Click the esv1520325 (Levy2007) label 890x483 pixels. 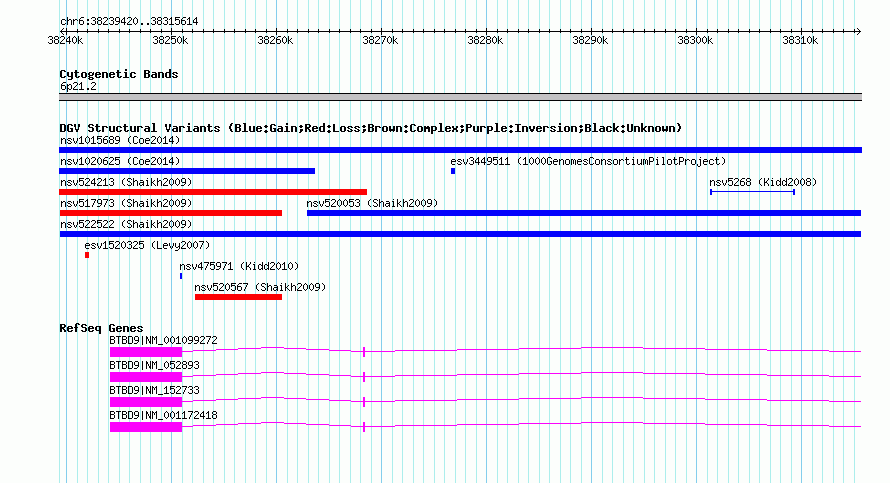pyautogui.click(x=147, y=245)
